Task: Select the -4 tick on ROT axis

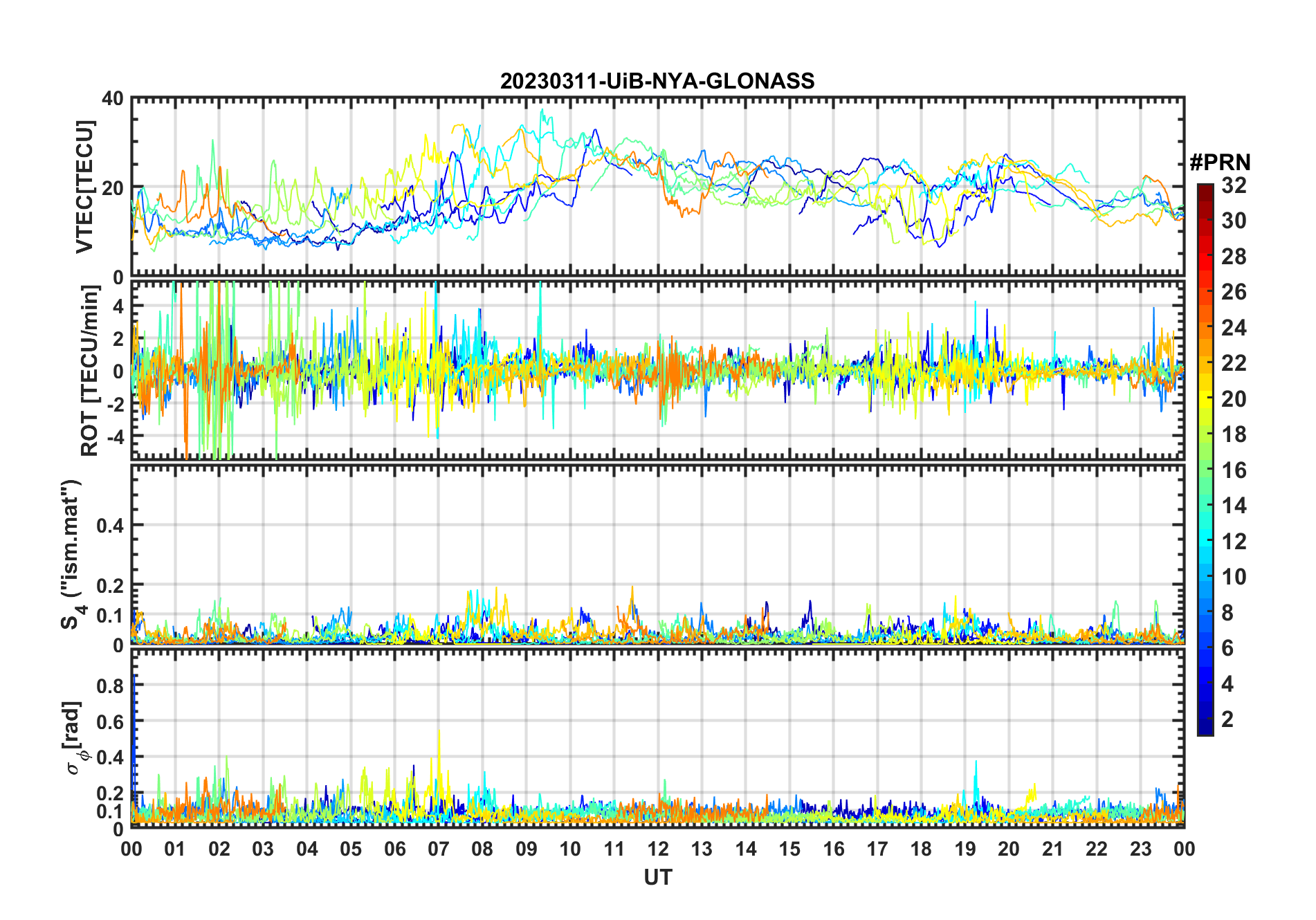Action: pos(114,437)
